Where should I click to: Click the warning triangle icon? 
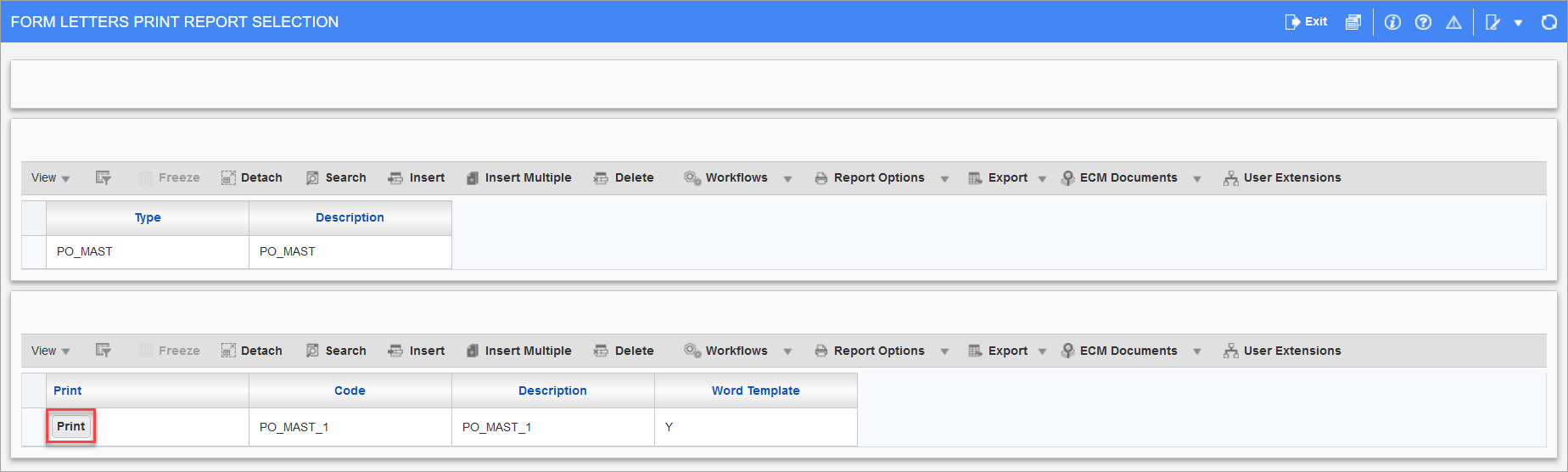1453,22
